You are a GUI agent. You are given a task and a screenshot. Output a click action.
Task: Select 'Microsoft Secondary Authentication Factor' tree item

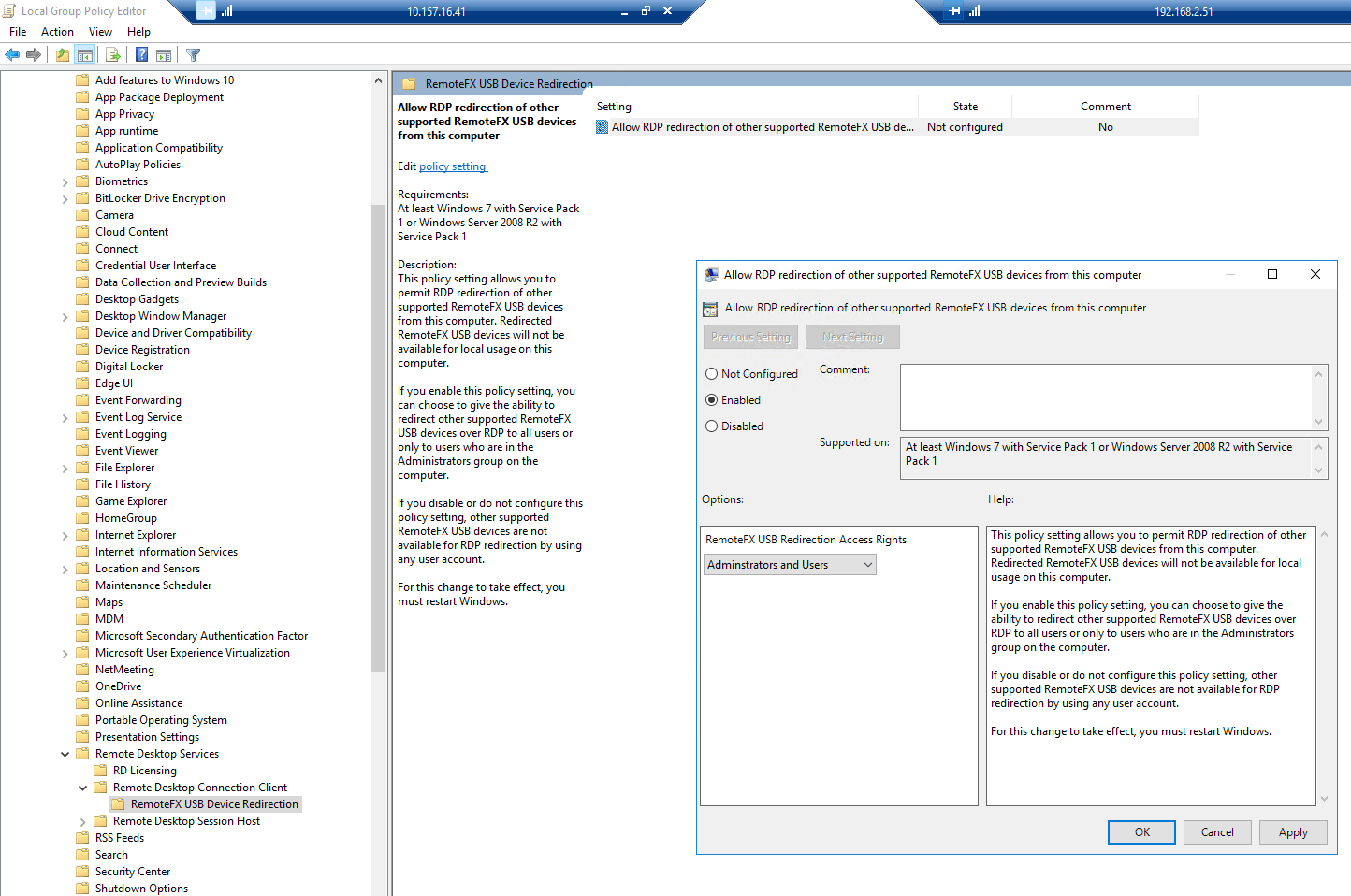pos(201,636)
